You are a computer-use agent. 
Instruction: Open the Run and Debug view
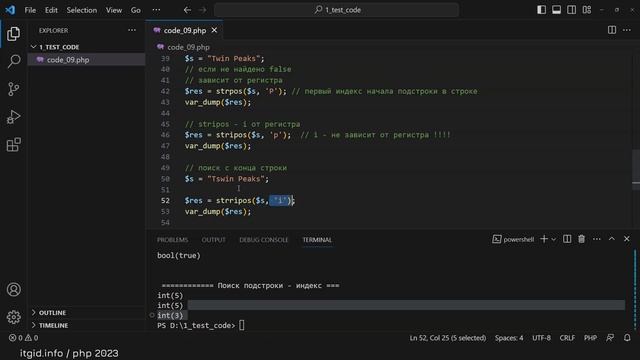point(13,117)
